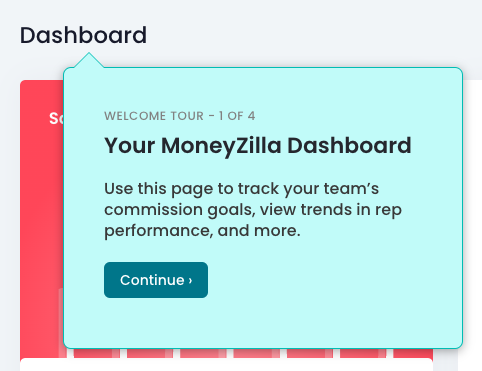Screen dimensions: 482x371
Task: Click the Dashboard page heading
Action: 83,35
